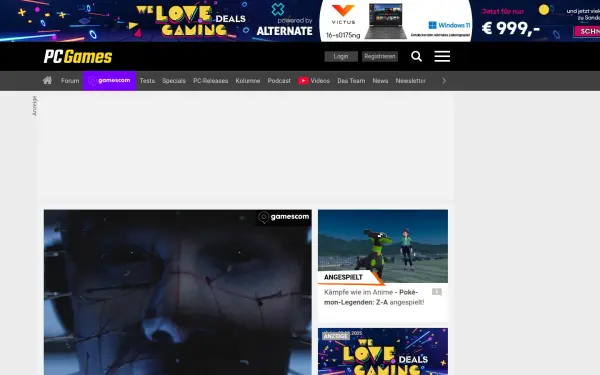The width and height of the screenshot is (600, 375).
Task: Click the Login button
Action: pyautogui.click(x=341, y=56)
